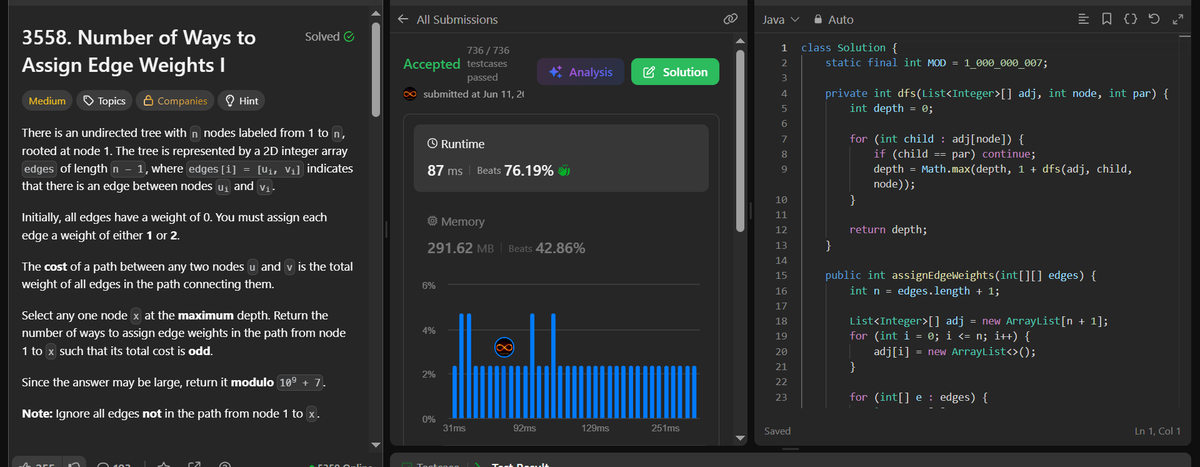Open the Analysis button
This screenshot has width=1200, height=467.
(x=581, y=72)
